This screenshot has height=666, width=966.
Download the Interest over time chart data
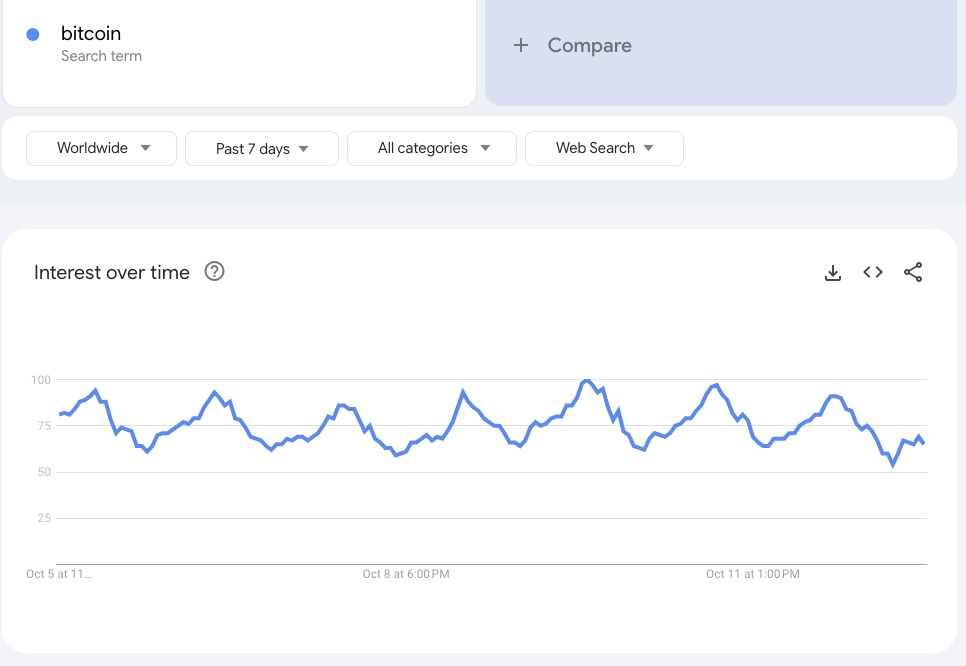pyautogui.click(x=833, y=273)
